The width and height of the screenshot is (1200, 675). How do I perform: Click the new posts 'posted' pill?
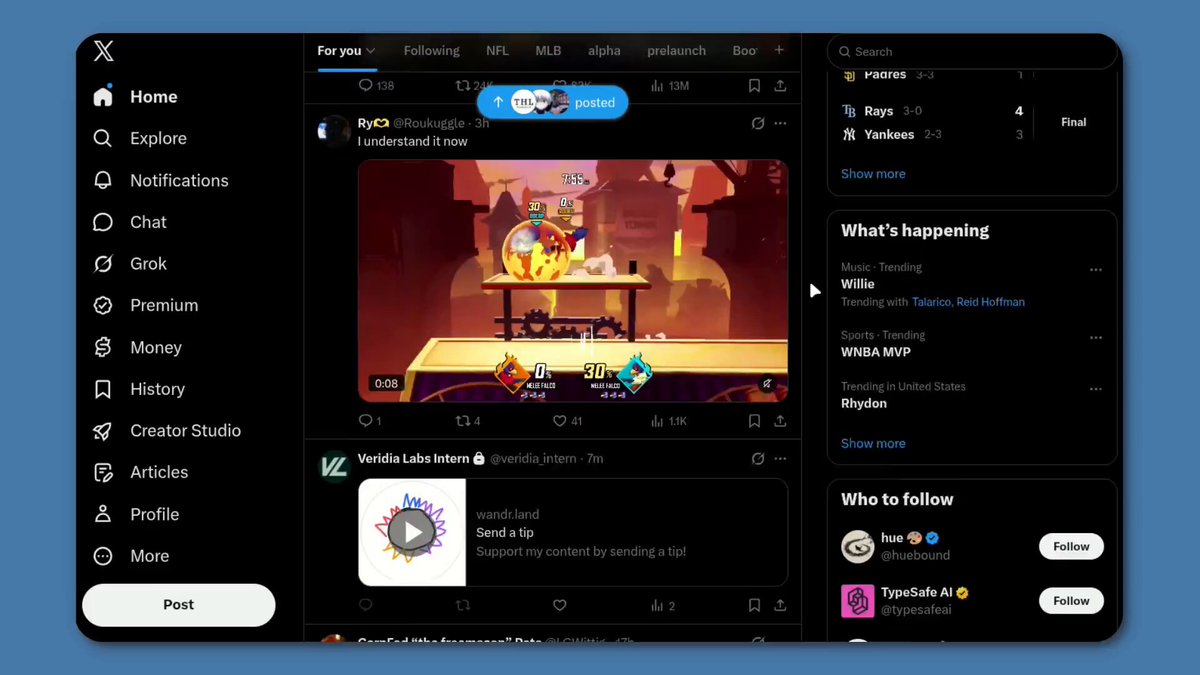click(x=552, y=102)
